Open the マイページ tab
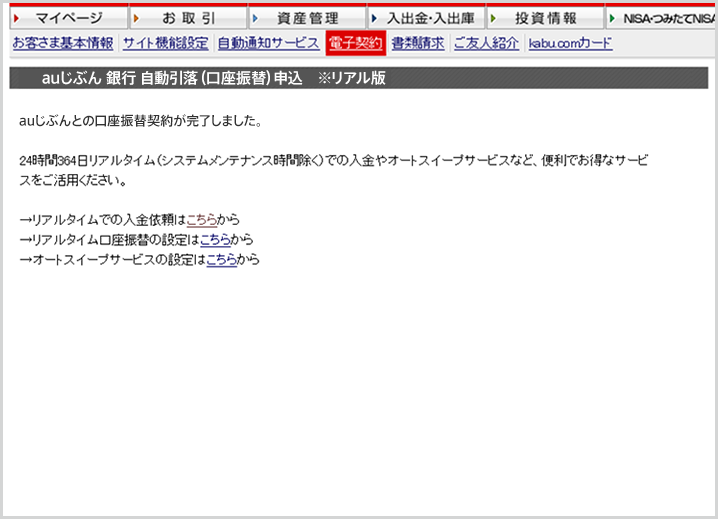Image resolution: width=718 pixels, height=519 pixels. click(69, 18)
